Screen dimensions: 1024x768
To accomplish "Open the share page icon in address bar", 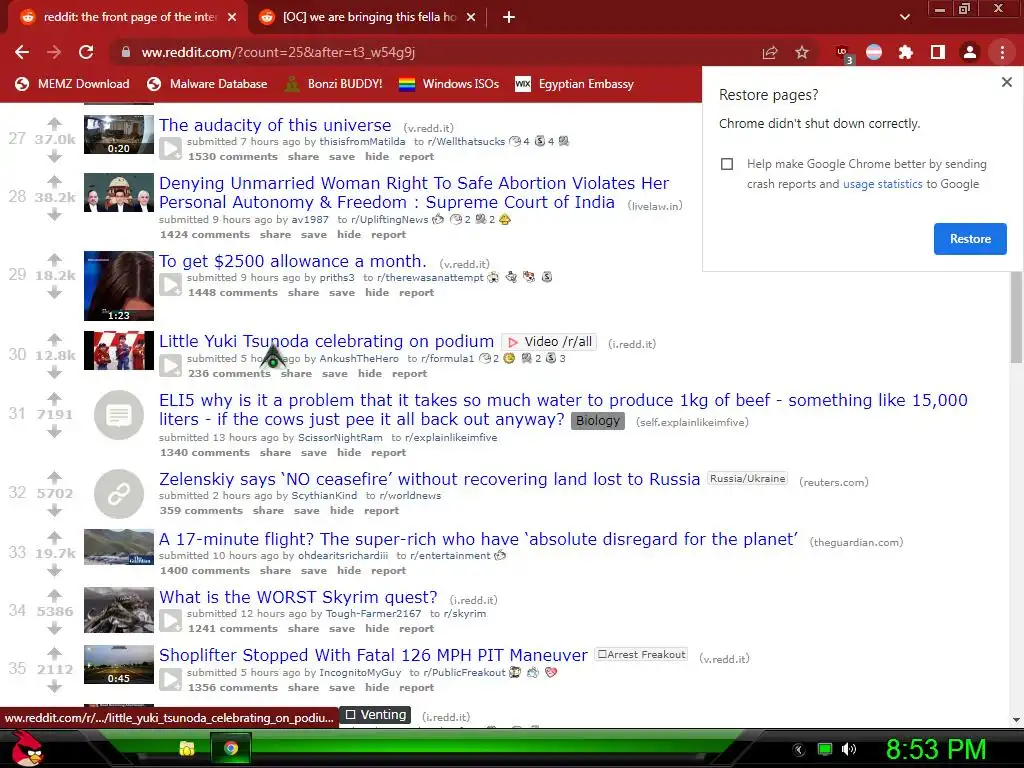I will (x=770, y=52).
